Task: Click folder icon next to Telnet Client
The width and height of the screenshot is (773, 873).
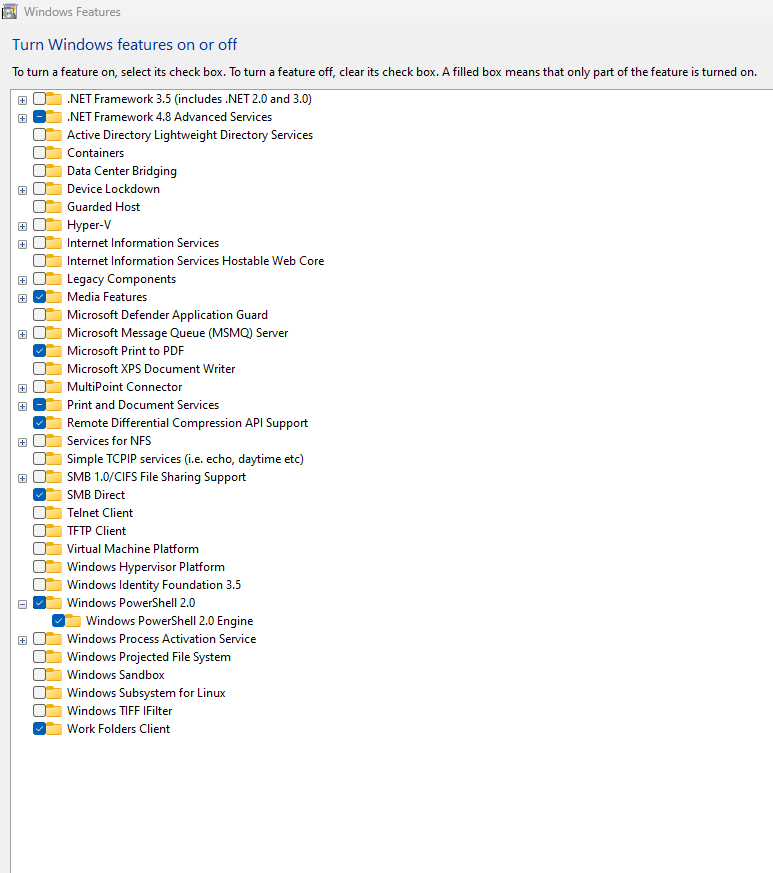Action: tap(54, 513)
